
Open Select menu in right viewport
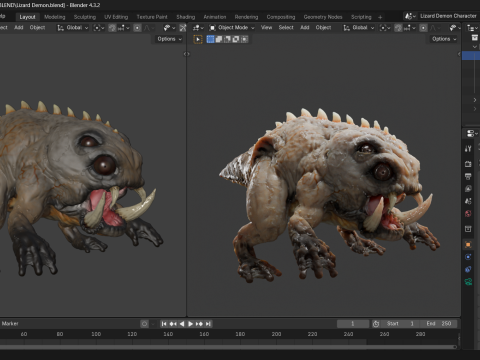286,28
